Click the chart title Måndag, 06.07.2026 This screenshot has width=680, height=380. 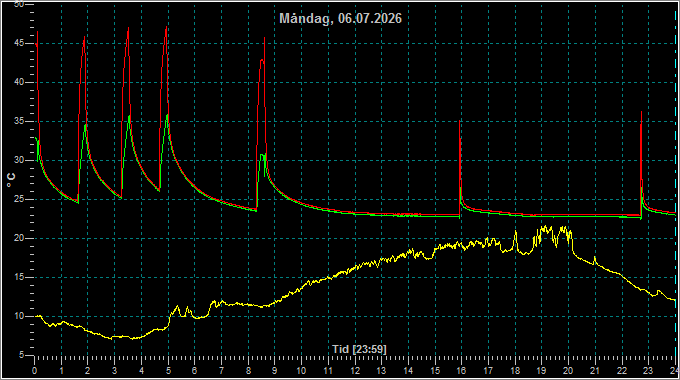point(340,19)
